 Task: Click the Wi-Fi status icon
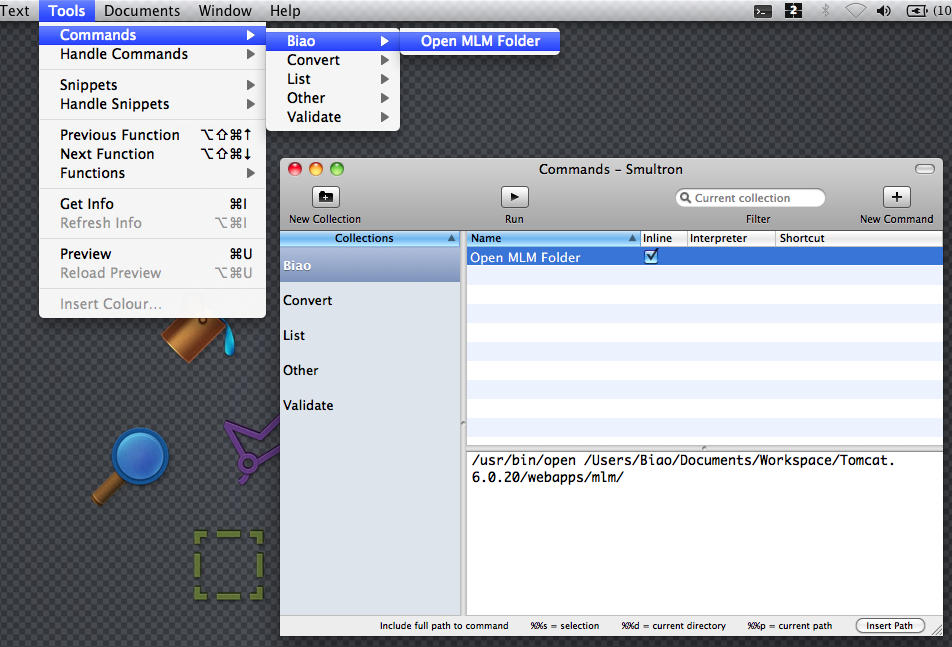(x=855, y=11)
